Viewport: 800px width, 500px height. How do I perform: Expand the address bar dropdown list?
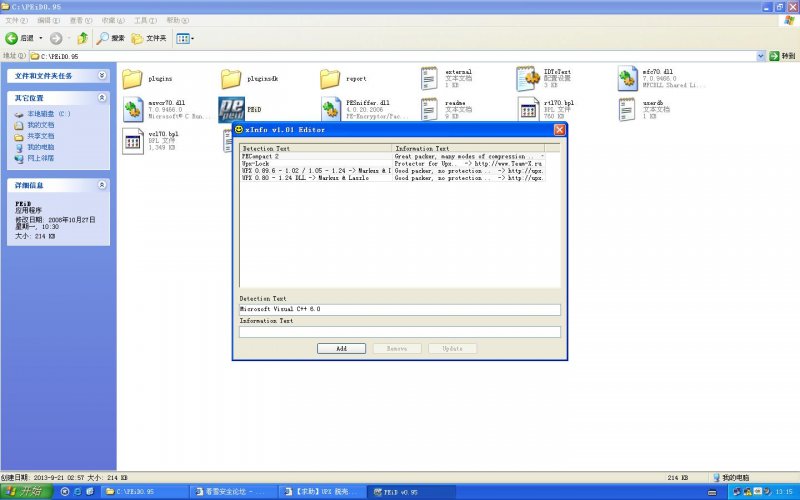(x=761, y=56)
